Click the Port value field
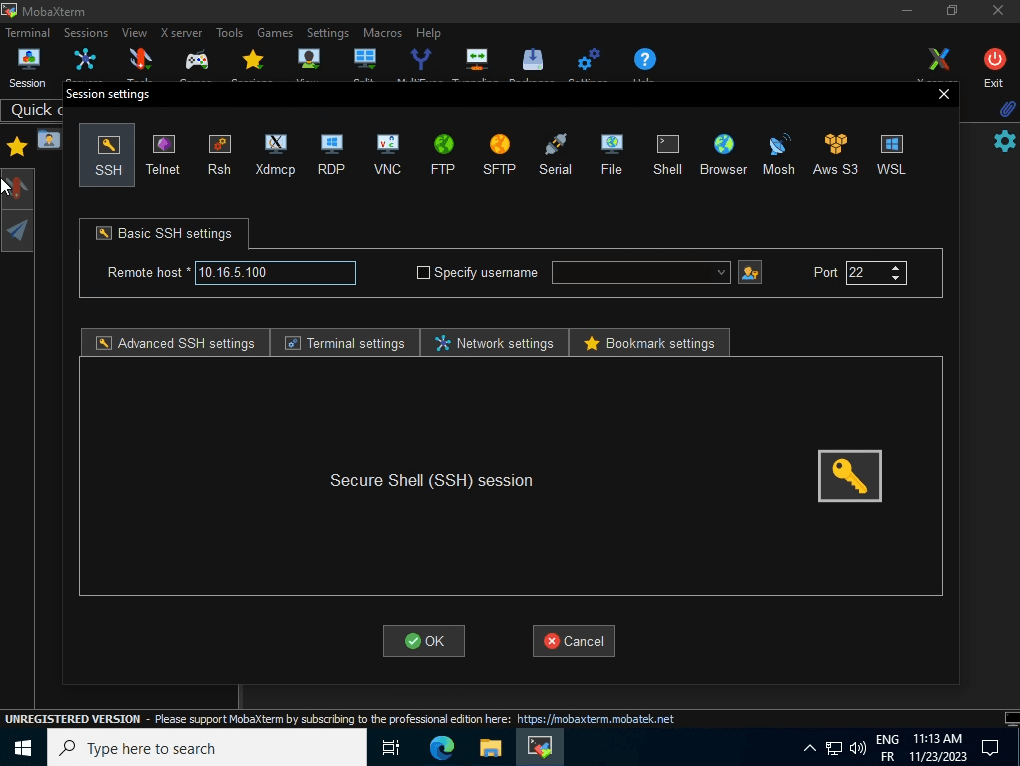The image size is (1020, 766). 867,272
